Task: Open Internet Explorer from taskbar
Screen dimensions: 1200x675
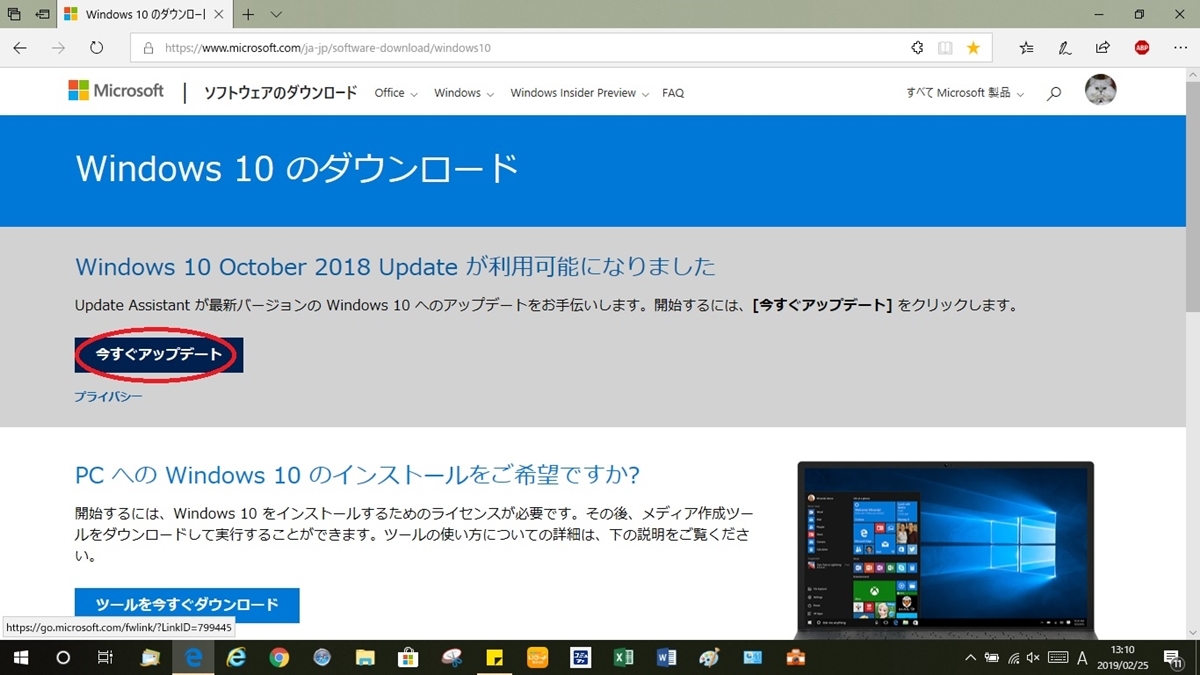Action: coord(236,657)
